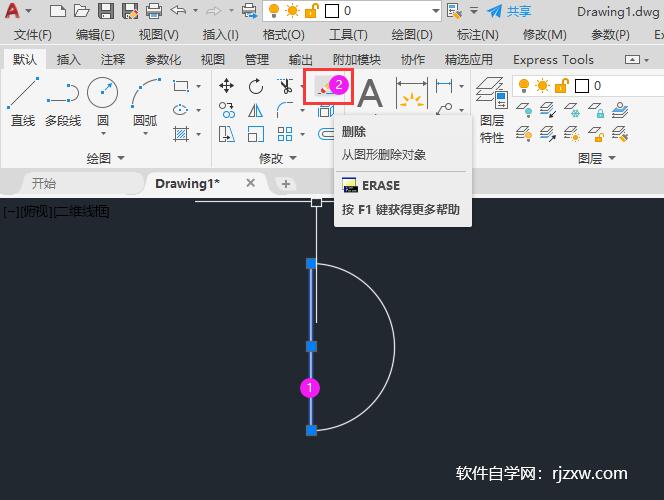
Task: Toggle the ribbon layer freeze sun icon
Action: (x=542, y=86)
